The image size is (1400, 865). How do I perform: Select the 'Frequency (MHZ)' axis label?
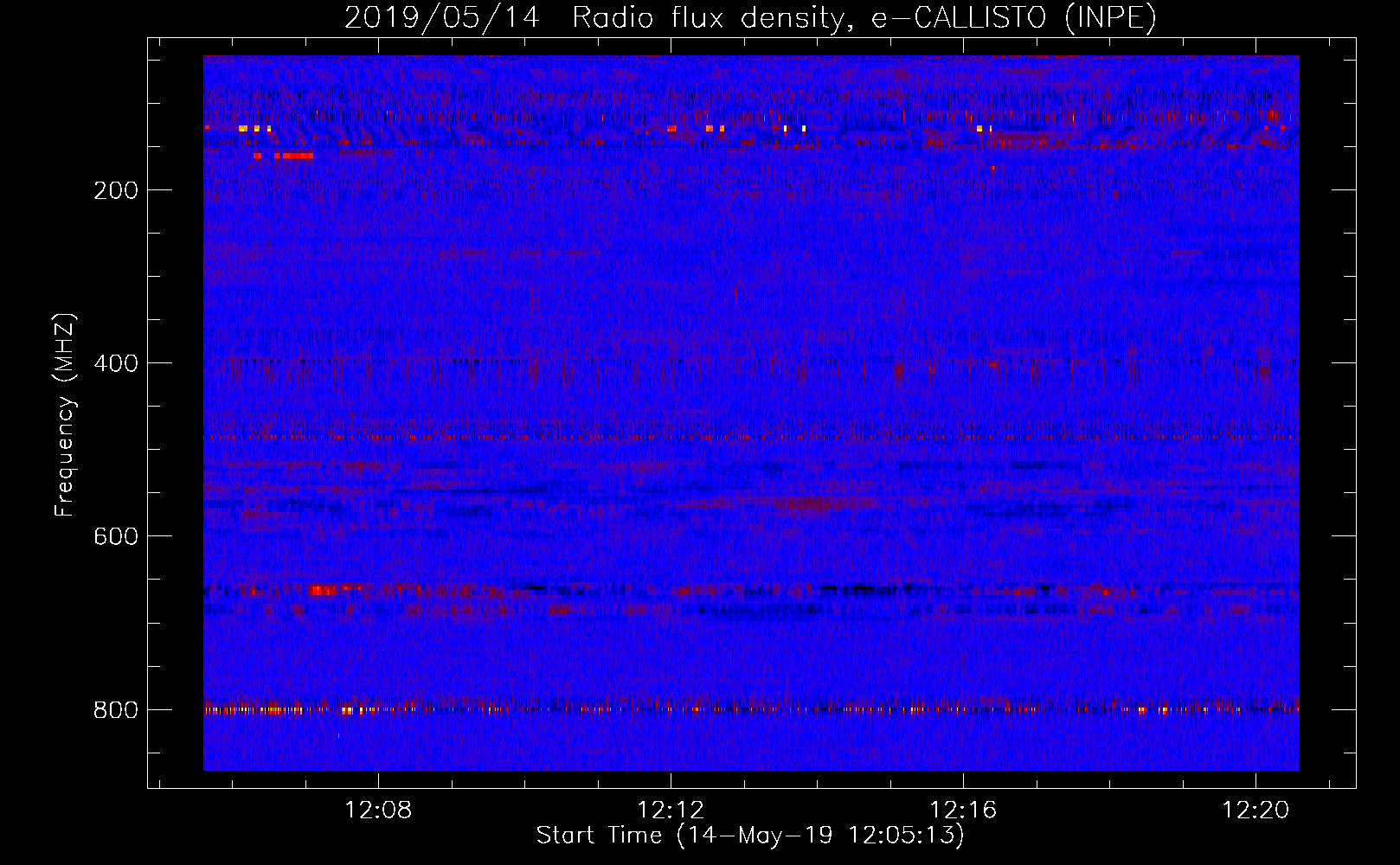tap(65, 415)
